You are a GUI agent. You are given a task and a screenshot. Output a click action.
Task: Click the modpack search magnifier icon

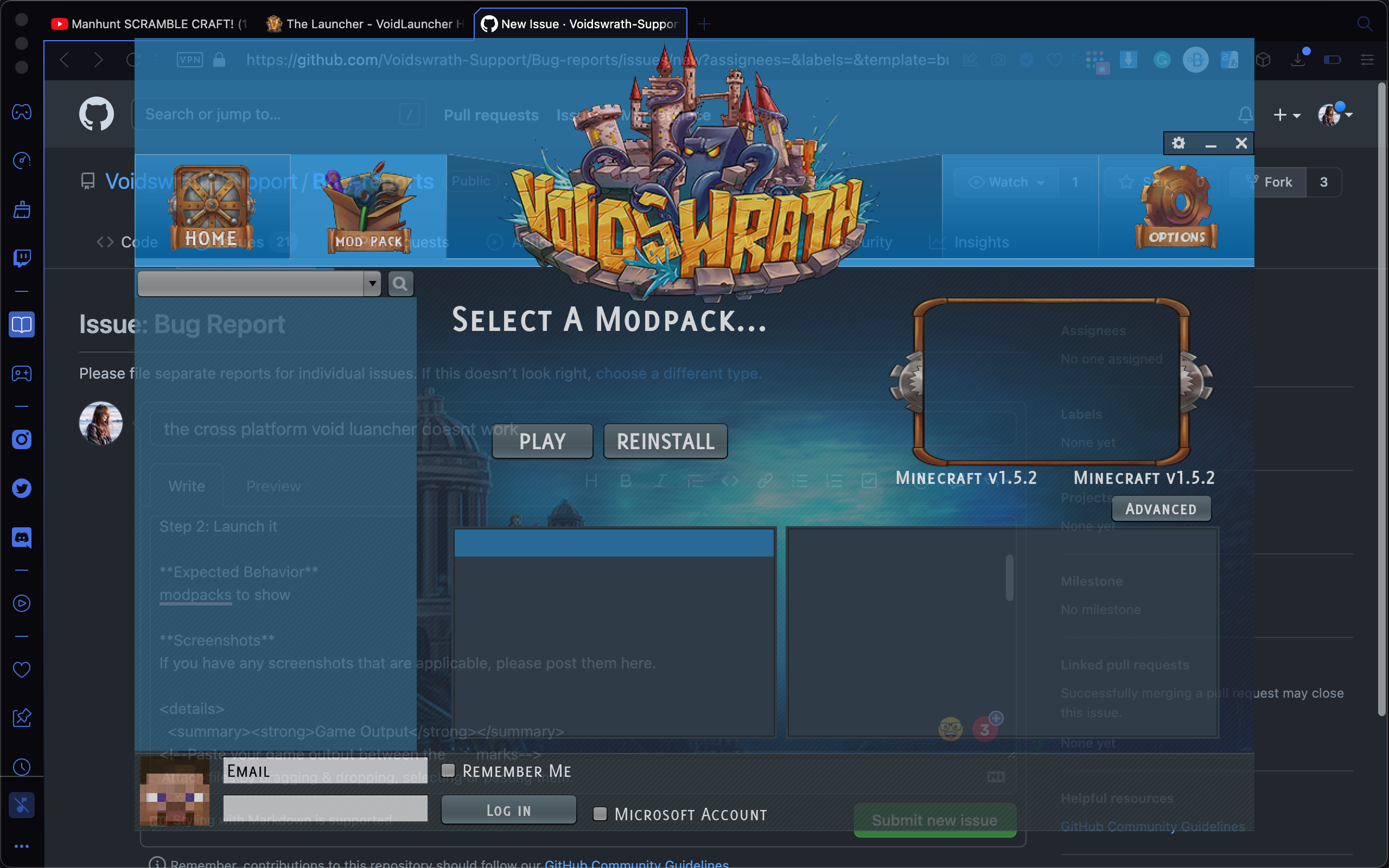(400, 283)
